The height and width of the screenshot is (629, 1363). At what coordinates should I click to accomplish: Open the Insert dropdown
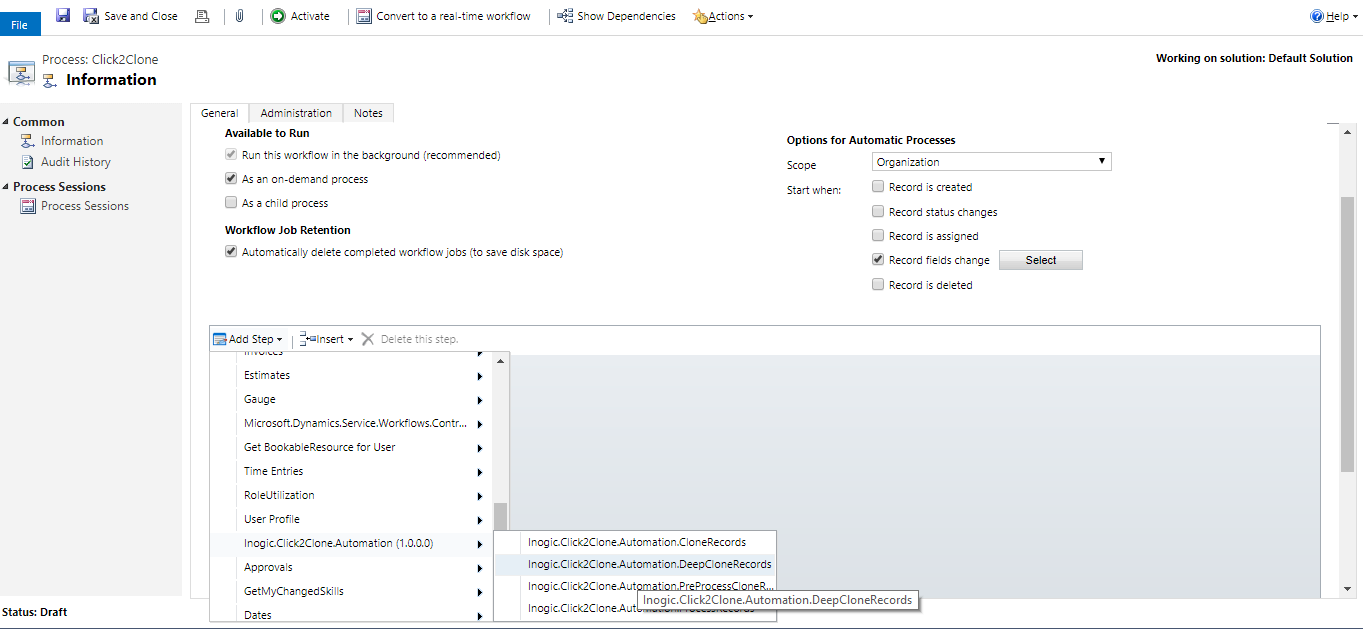coord(327,339)
